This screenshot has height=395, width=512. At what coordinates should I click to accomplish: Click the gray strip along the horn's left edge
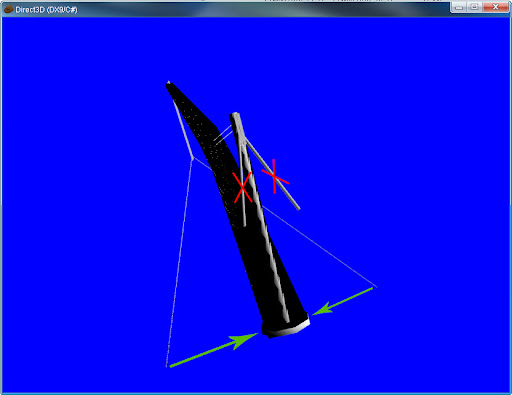[183, 129]
